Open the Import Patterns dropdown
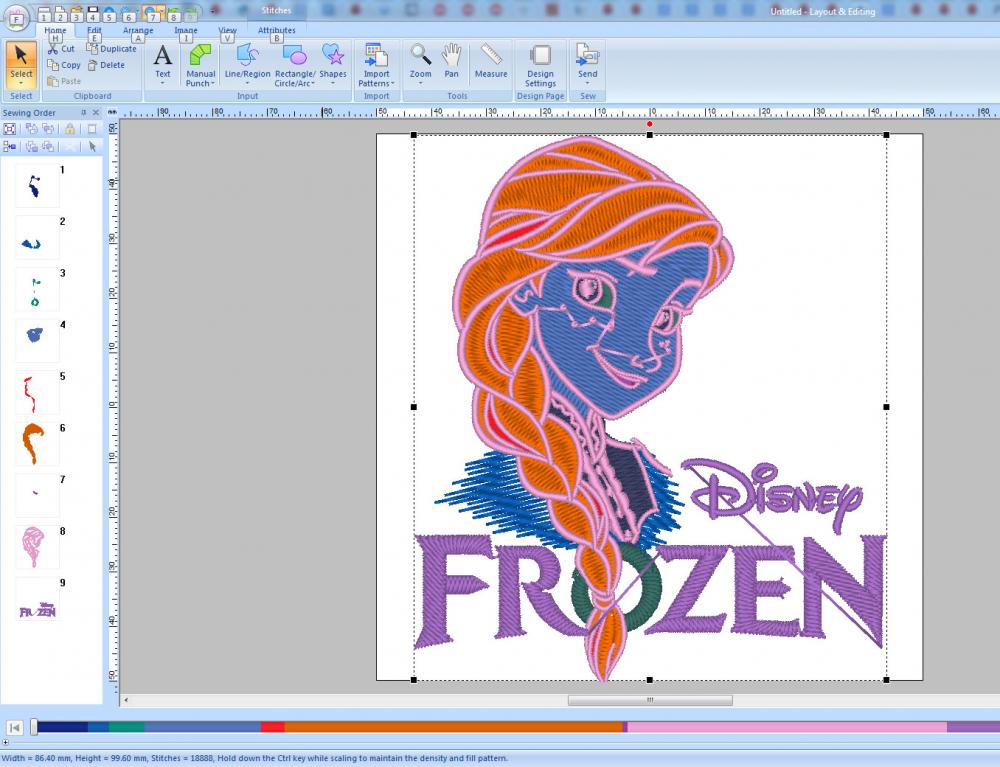Image resolution: width=1000 pixels, height=767 pixels. tap(392, 84)
